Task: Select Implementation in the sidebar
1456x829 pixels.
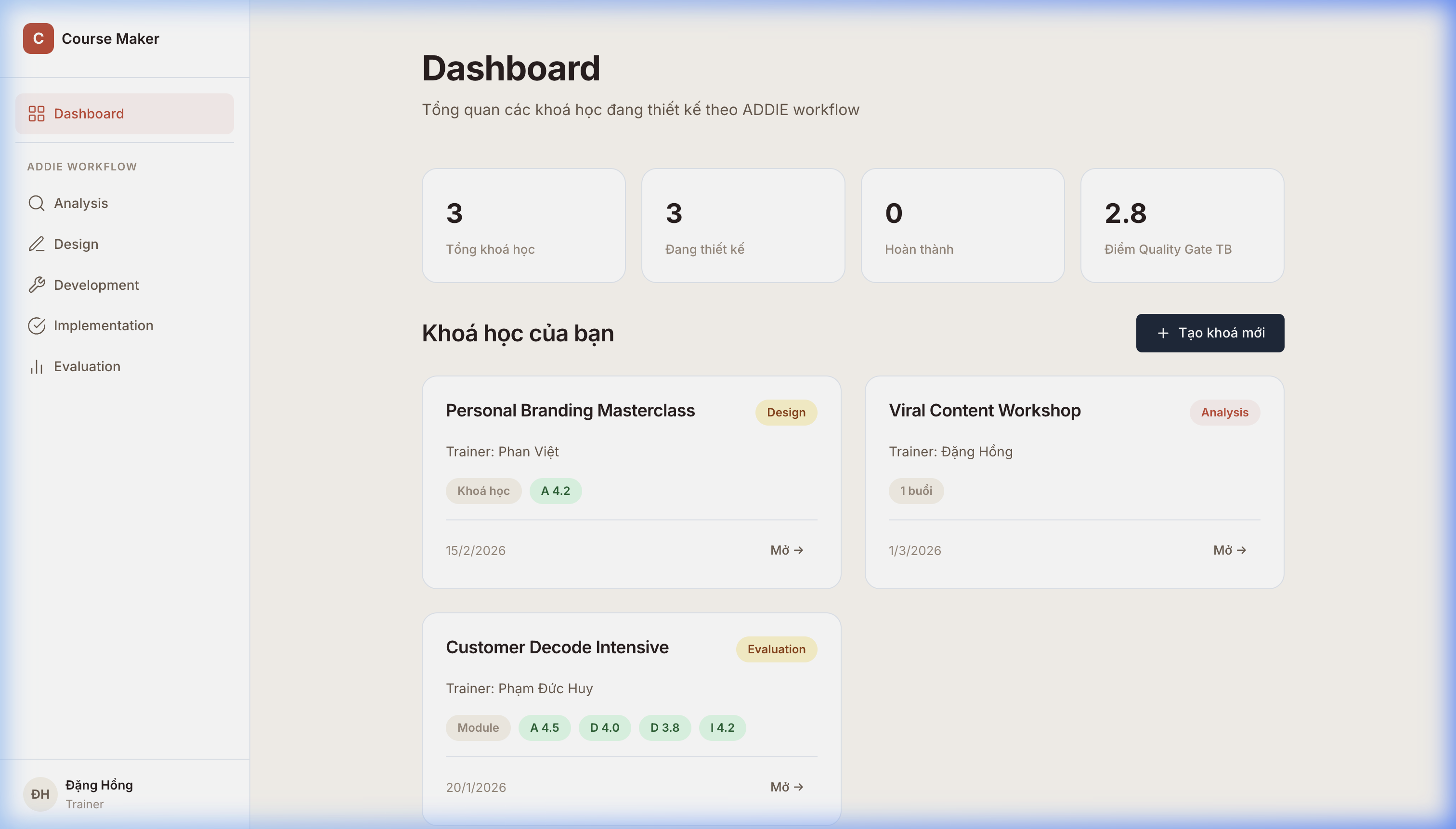Action: 125,325
